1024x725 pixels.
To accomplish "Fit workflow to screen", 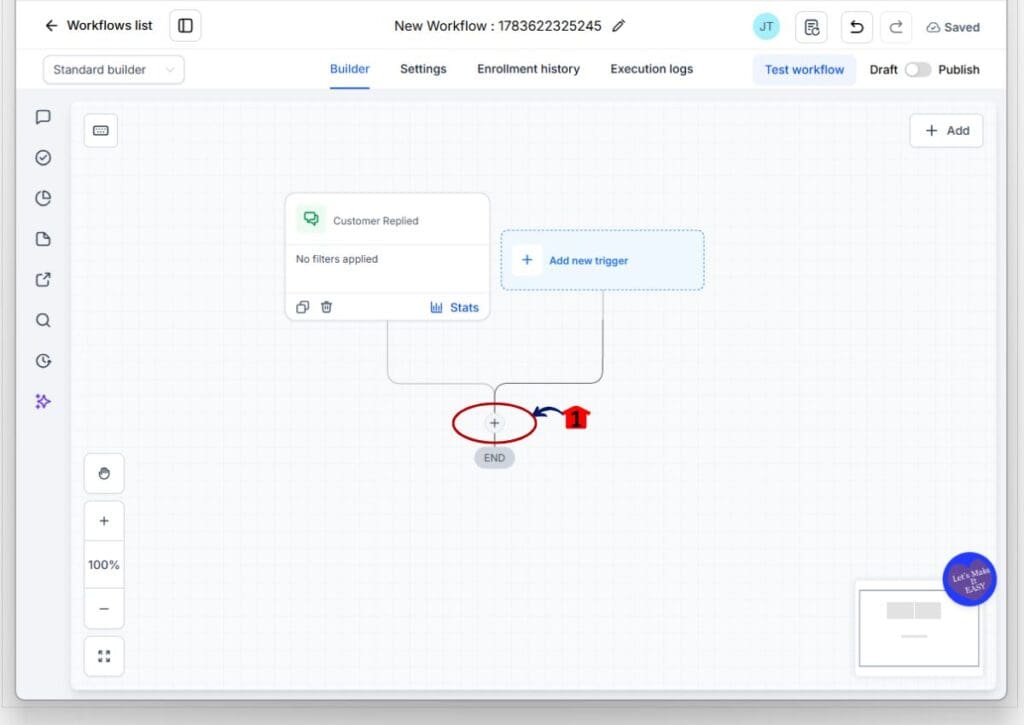I will tap(104, 656).
